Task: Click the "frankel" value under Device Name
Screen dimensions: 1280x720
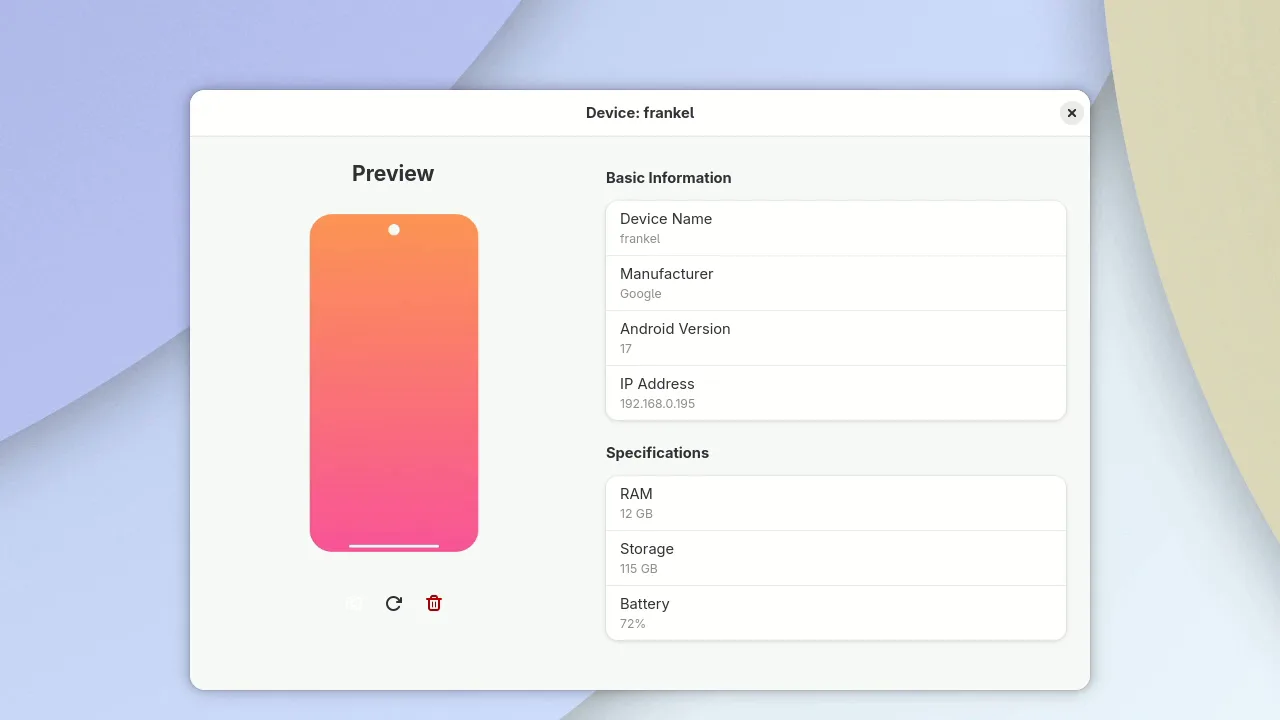Action: pyautogui.click(x=640, y=239)
